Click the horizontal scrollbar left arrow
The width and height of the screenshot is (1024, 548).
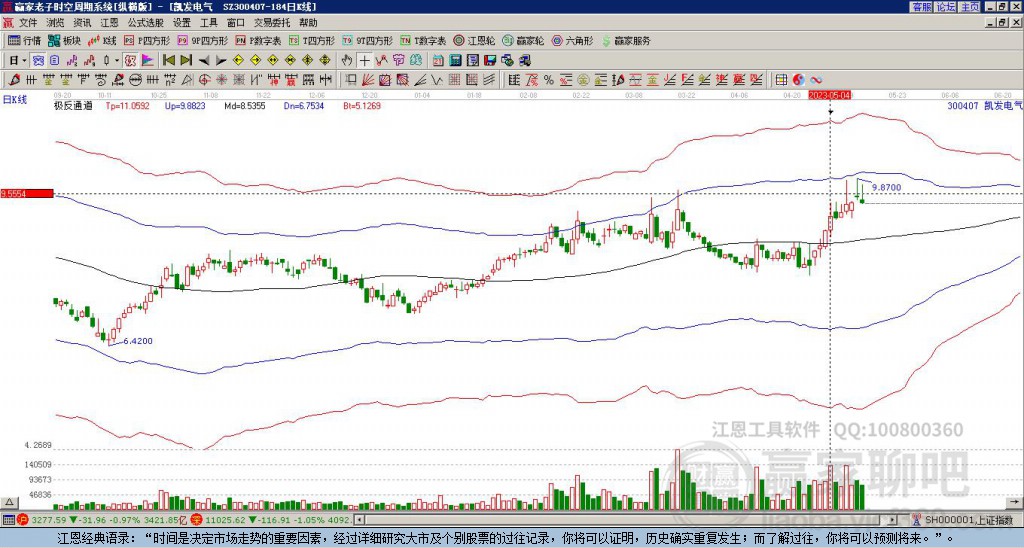pos(359,520)
